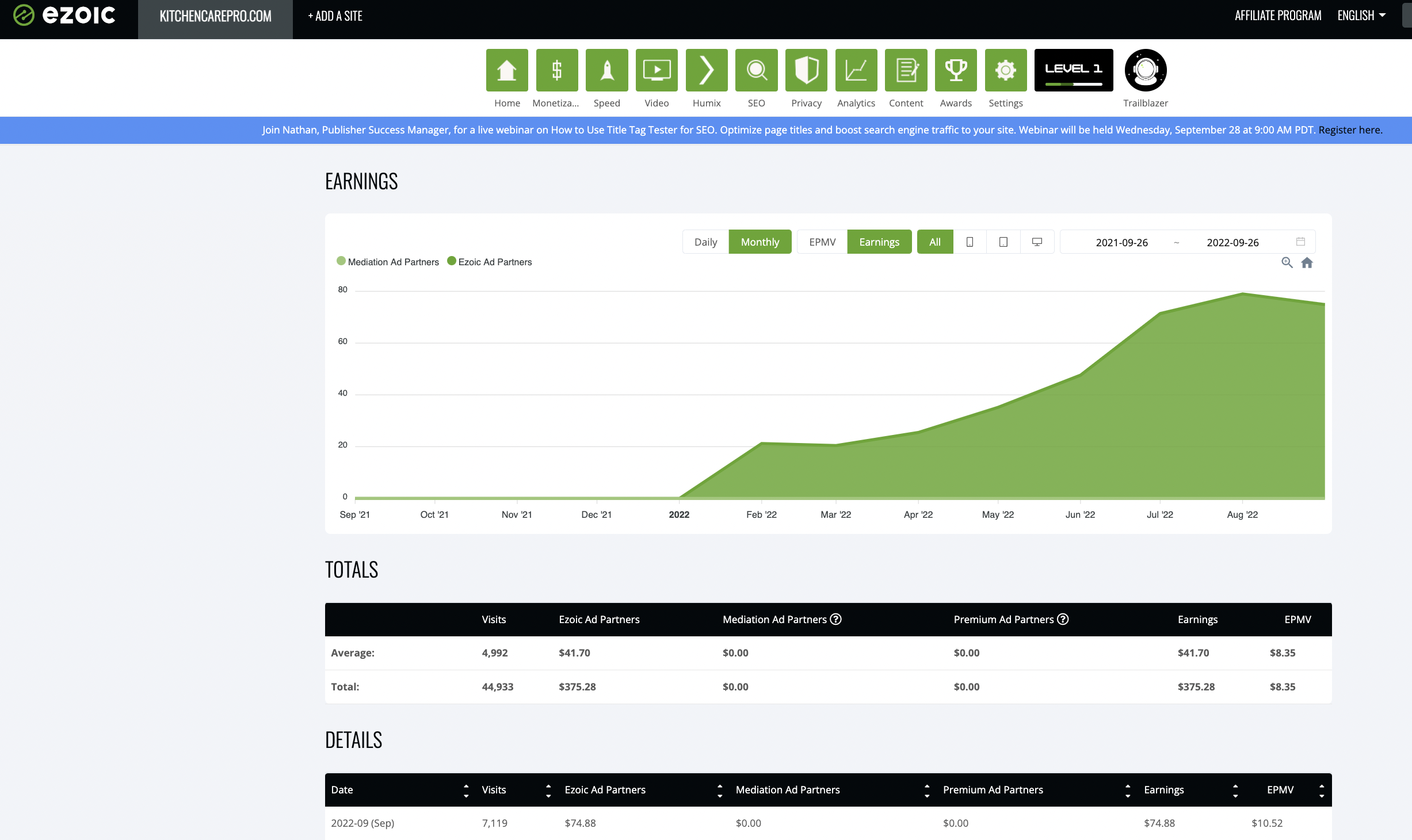Image resolution: width=1412 pixels, height=840 pixels.
Task: Click + Add a Site
Action: click(335, 16)
